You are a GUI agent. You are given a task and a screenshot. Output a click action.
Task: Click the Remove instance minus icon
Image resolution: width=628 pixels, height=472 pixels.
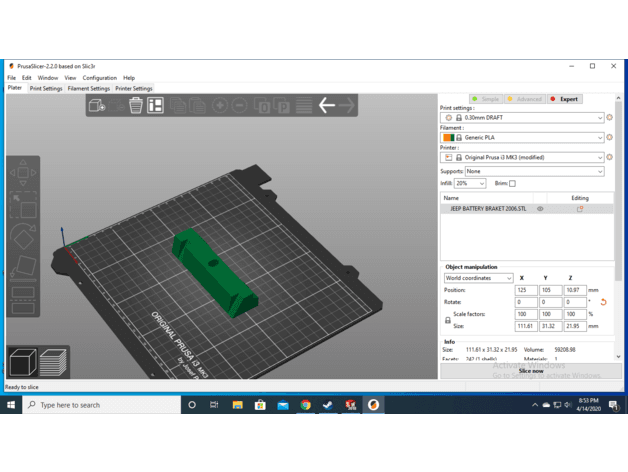pos(239,106)
